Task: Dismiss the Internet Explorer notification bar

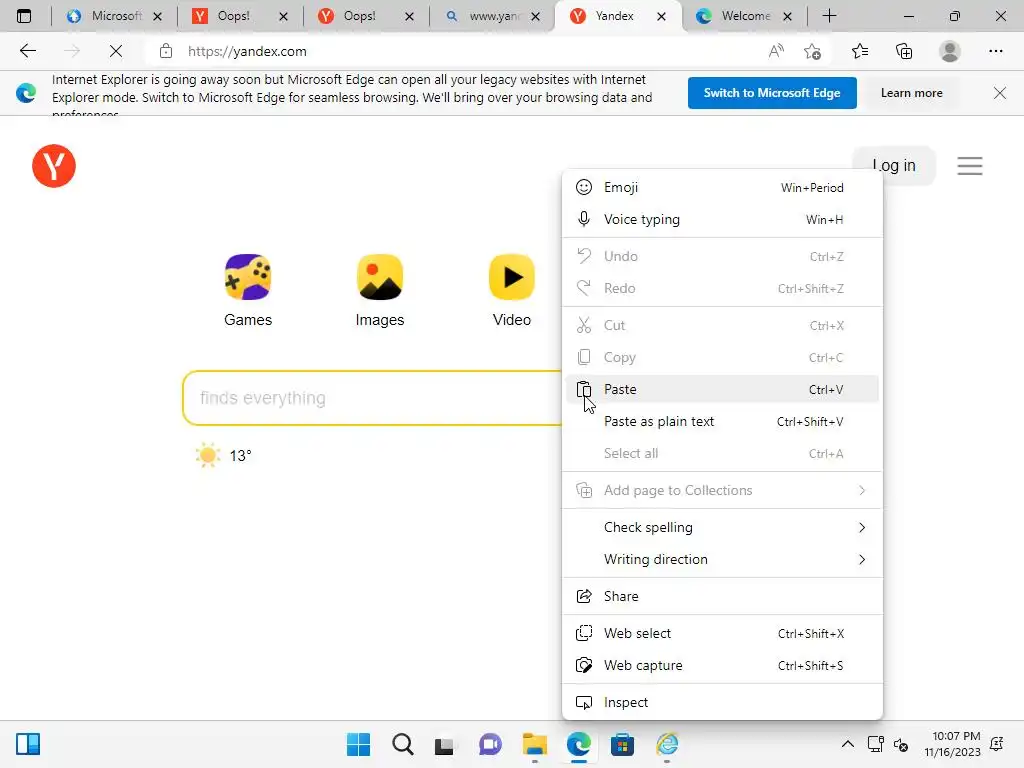Action: click(x=999, y=93)
